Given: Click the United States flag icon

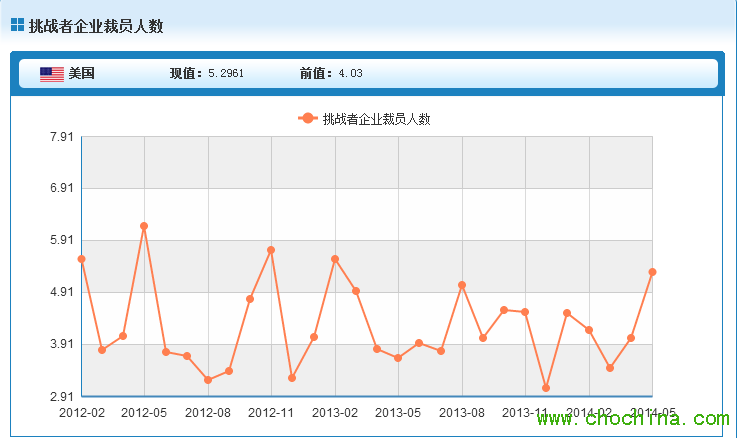Looking at the screenshot, I should click(x=52, y=74).
